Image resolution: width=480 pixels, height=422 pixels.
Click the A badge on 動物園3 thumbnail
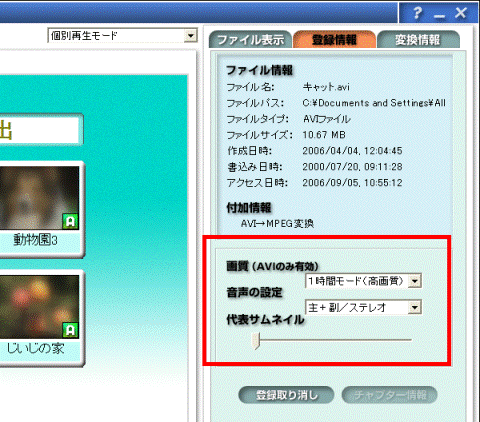click(x=70, y=221)
